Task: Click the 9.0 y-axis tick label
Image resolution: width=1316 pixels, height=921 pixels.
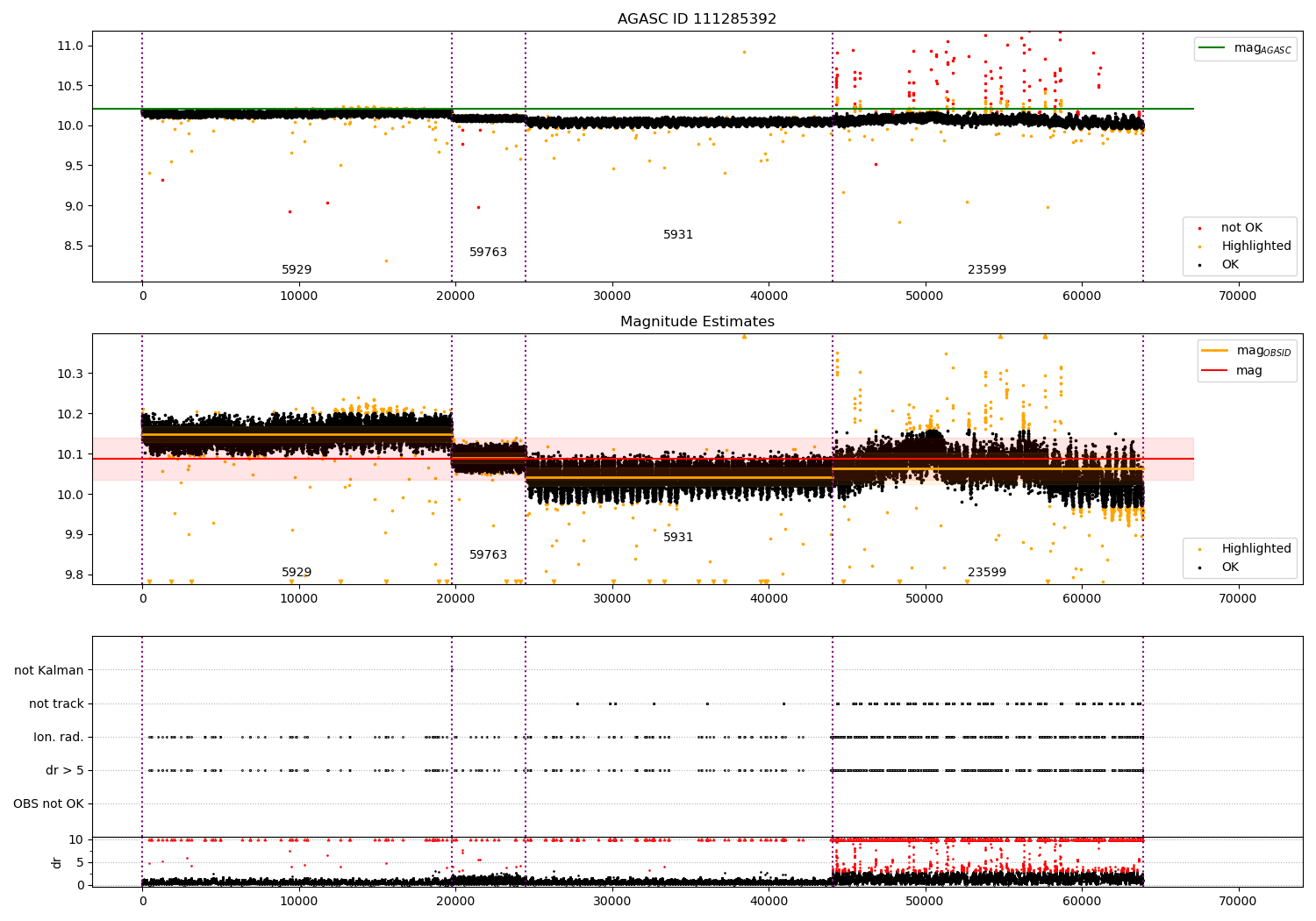Action: click(x=76, y=206)
